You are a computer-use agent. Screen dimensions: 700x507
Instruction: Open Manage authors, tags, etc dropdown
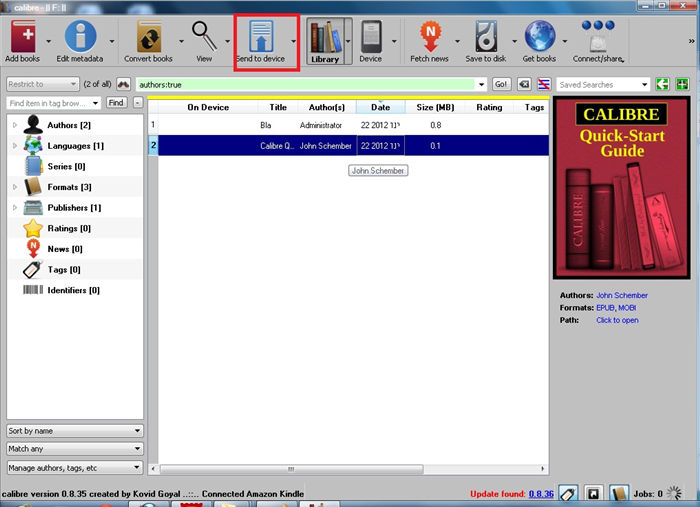75,468
